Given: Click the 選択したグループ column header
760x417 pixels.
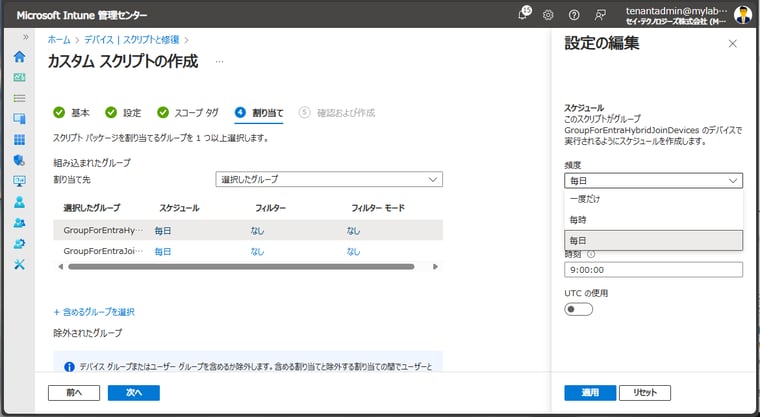Looking at the screenshot, I should point(92,208).
